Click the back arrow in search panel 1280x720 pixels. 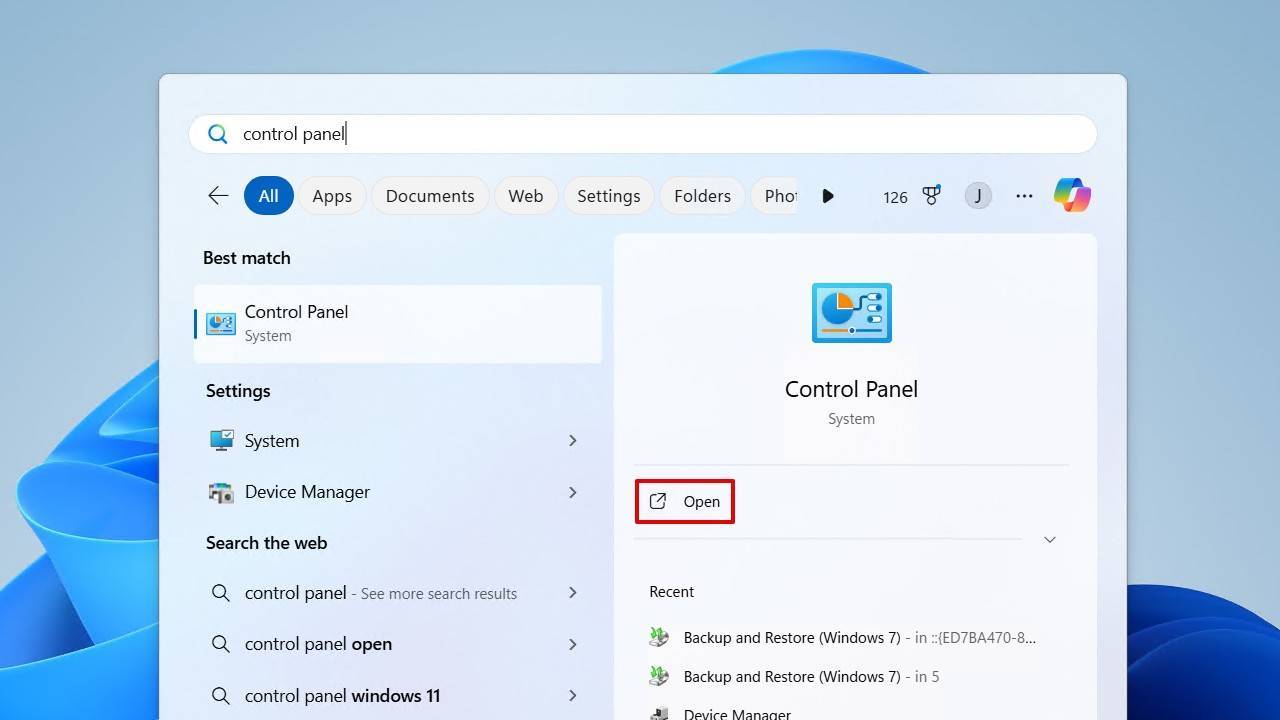point(218,196)
